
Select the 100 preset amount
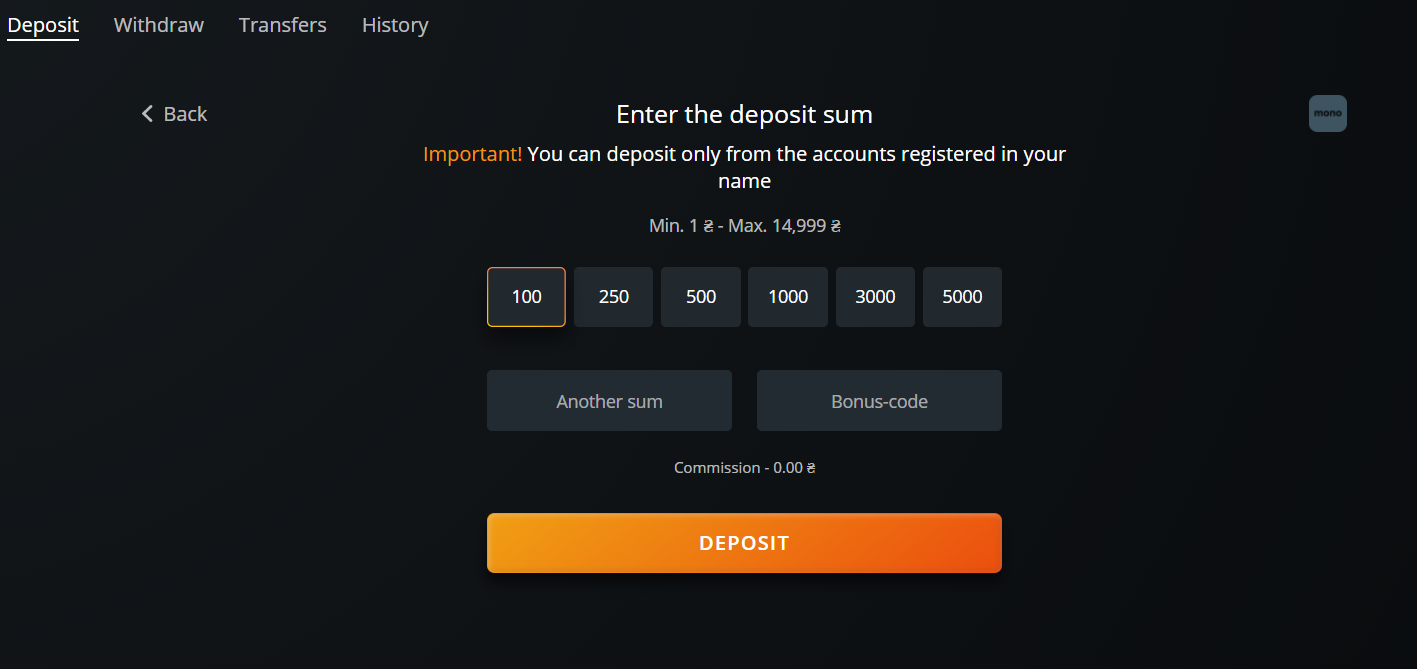(526, 297)
